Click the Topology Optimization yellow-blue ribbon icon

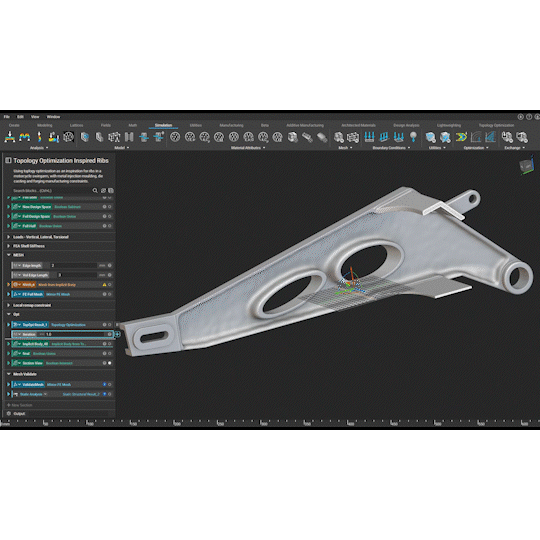click(x=461, y=137)
